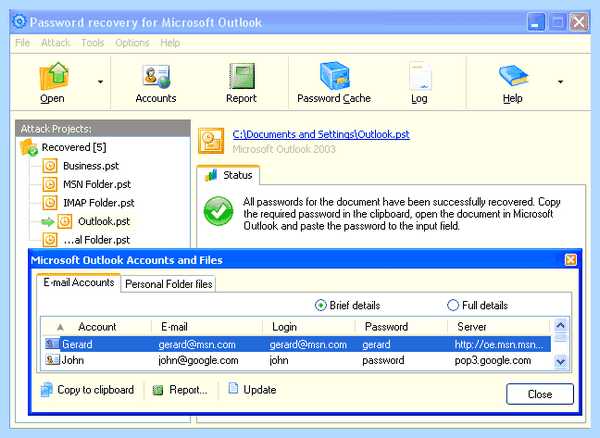Click the Server column header
The width and height of the screenshot is (600, 438).
click(499, 327)
